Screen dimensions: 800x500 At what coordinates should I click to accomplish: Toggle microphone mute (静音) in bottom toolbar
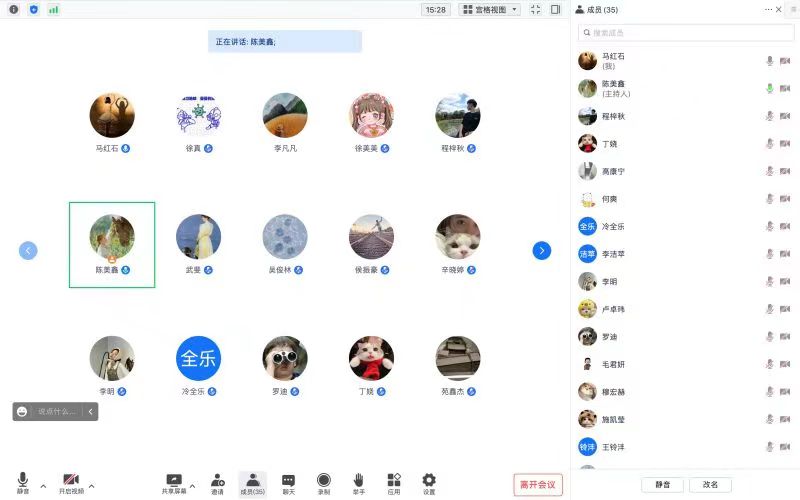23,481
